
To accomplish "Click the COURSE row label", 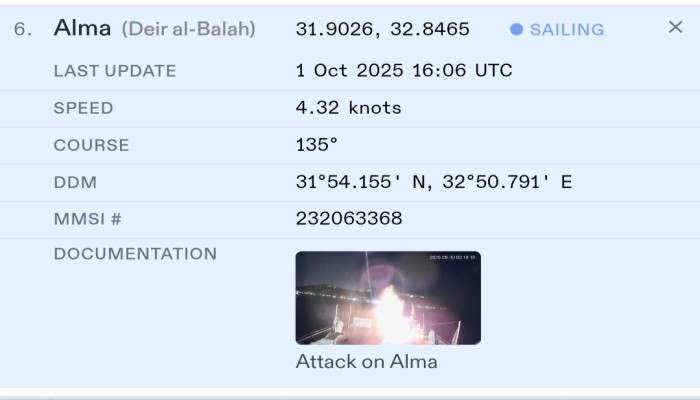I will click(x=91, y=145).
